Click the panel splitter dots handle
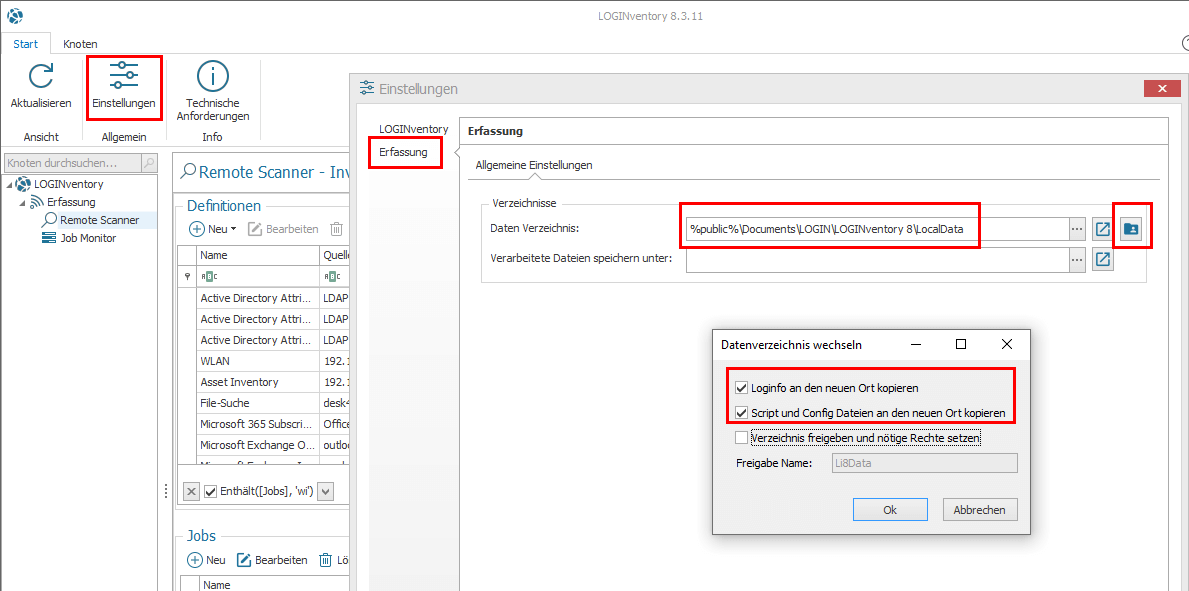The width and height of the screenshot is (1189, 591). point(166,492)
